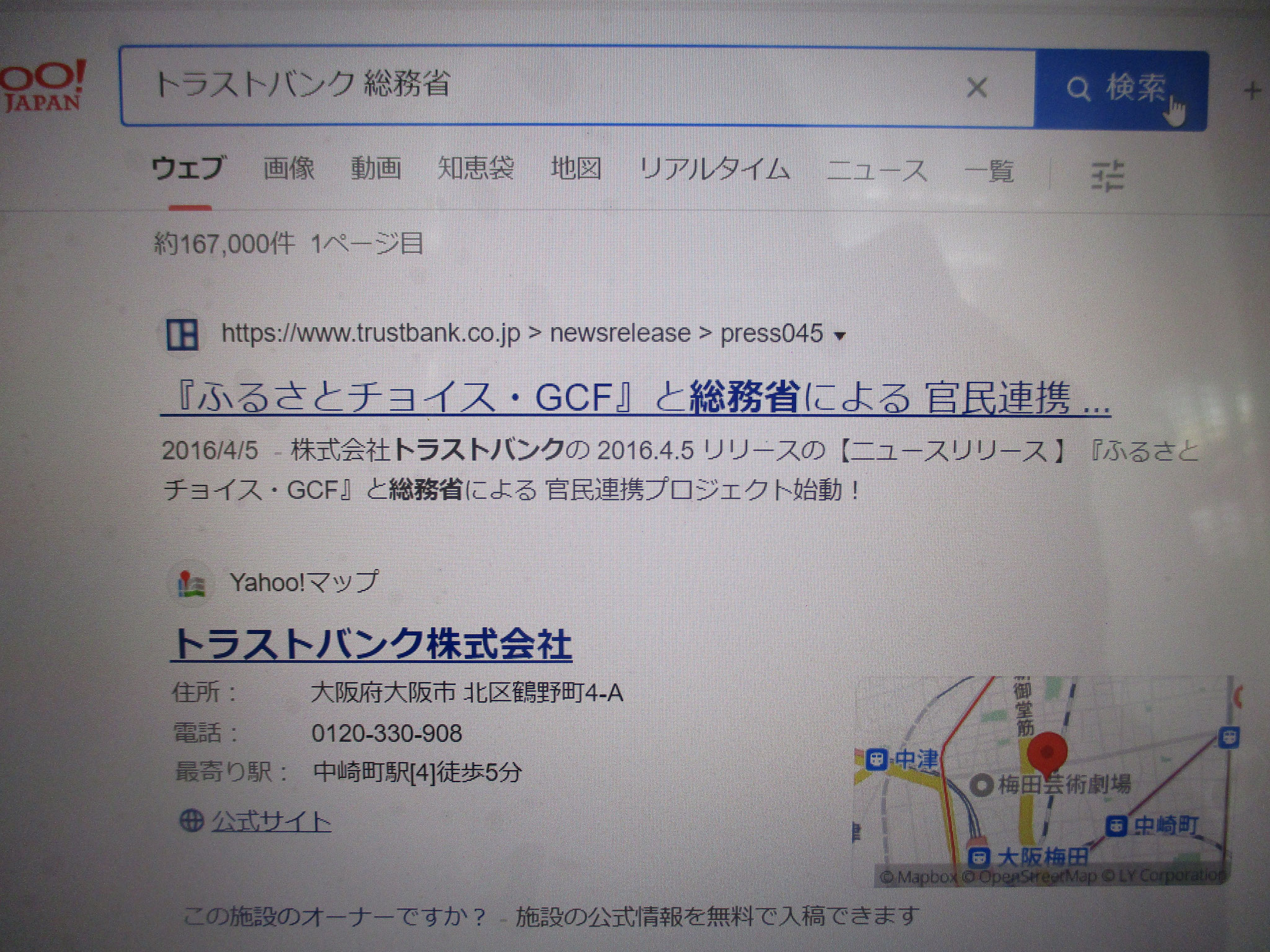The height and width of the screenshot is (952, 1270).
Task: Click the phone number 0120-330-908
Action: click(387, 733)
